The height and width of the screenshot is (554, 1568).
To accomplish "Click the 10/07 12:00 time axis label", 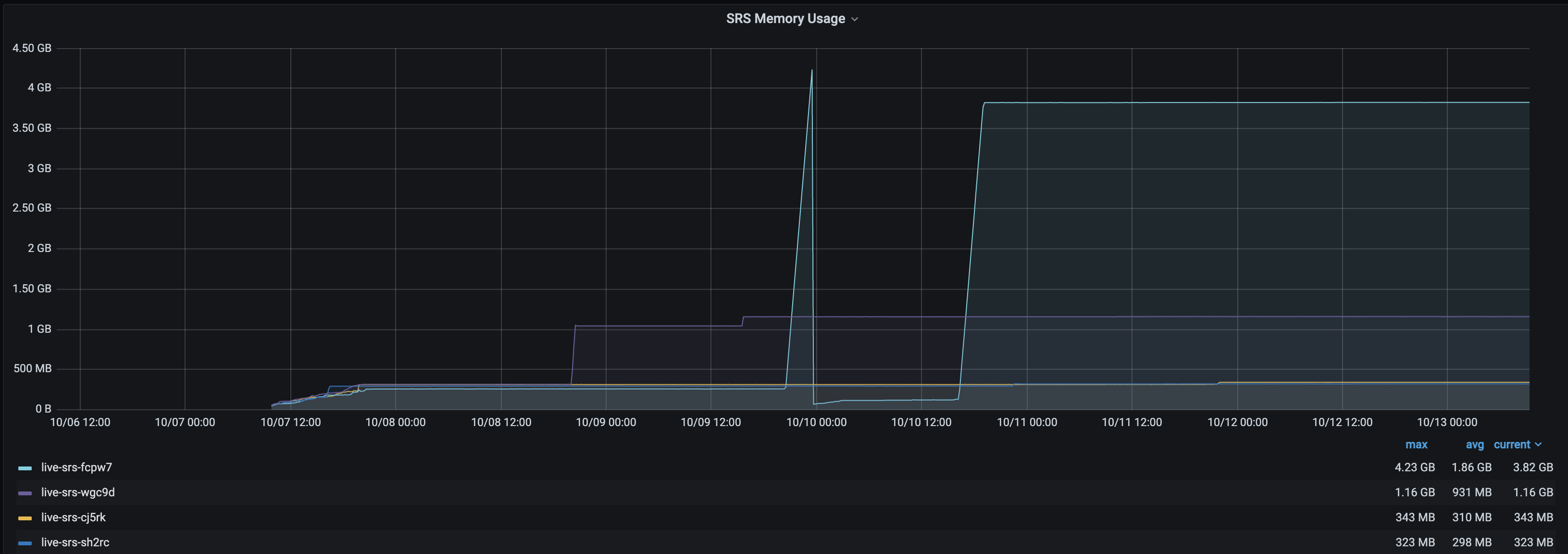I will point(290,422).
